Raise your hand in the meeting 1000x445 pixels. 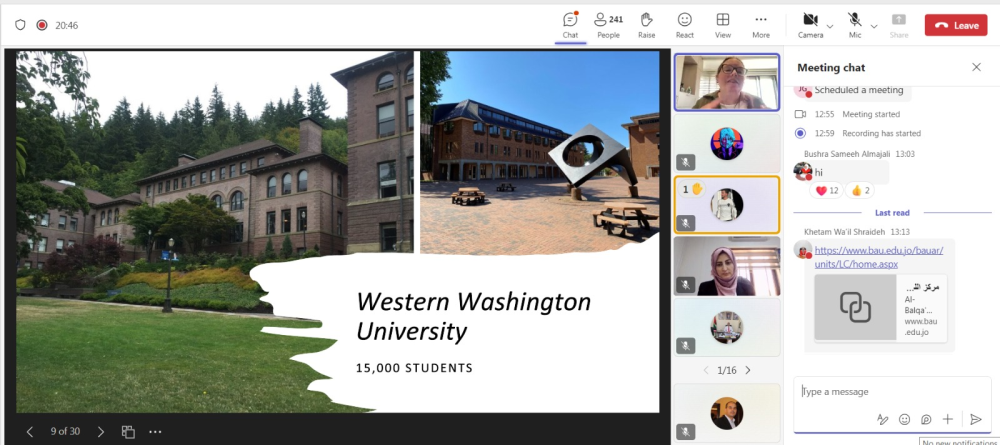point(647,24)
